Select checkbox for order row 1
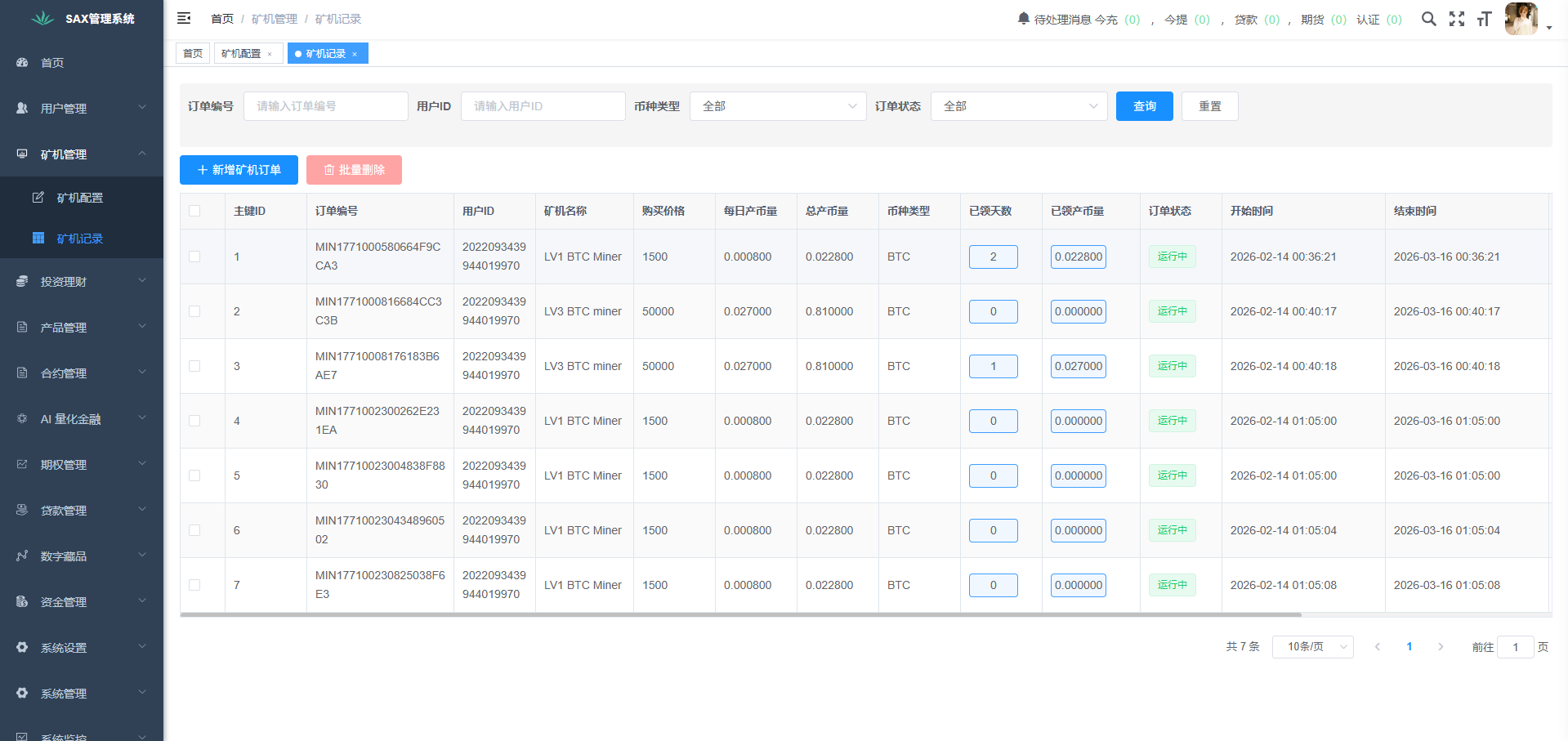 [x=194, y=257]
